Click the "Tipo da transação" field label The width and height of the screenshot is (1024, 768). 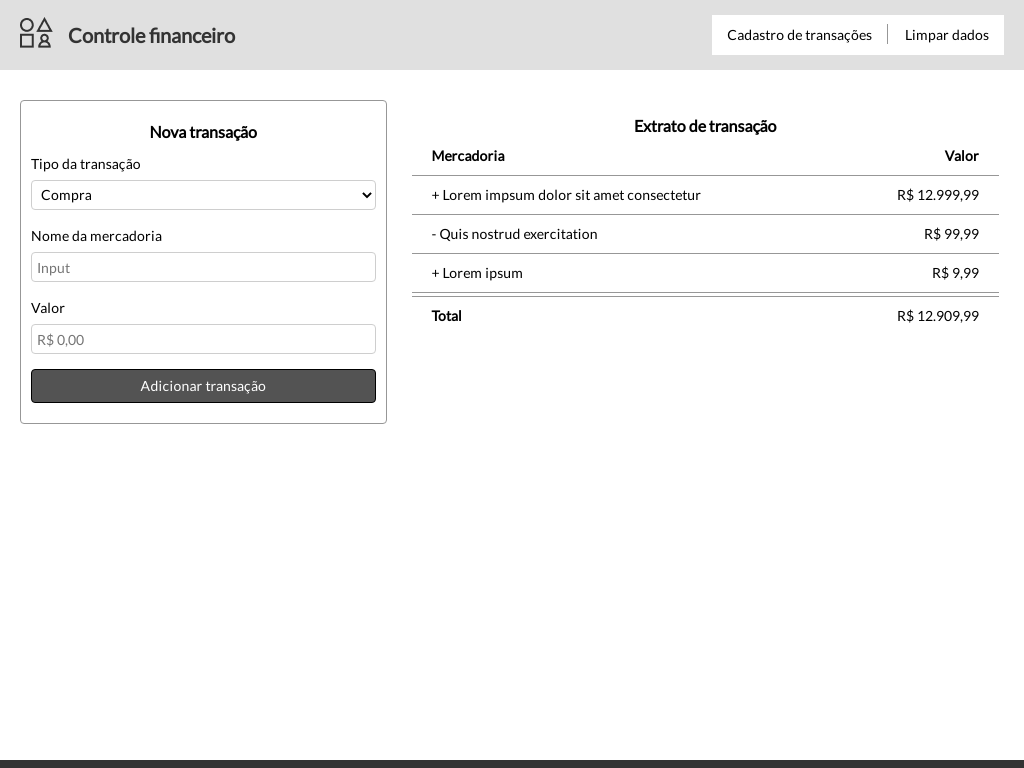pos(86,164)
